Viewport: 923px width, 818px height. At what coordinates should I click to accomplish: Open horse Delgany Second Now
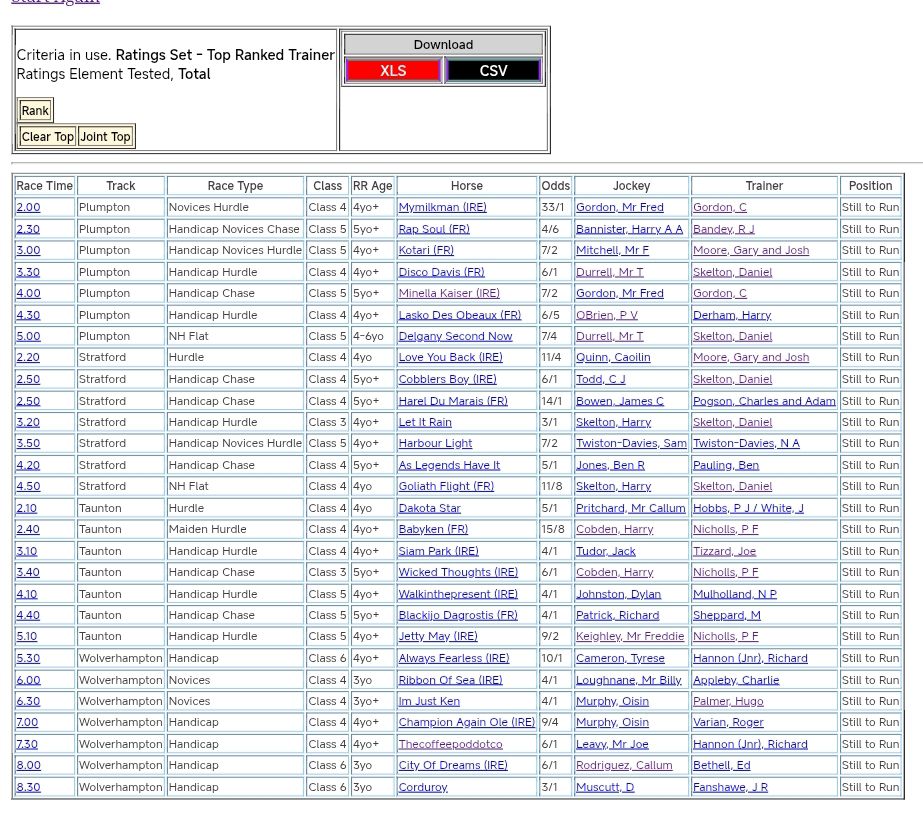point(455,337)
